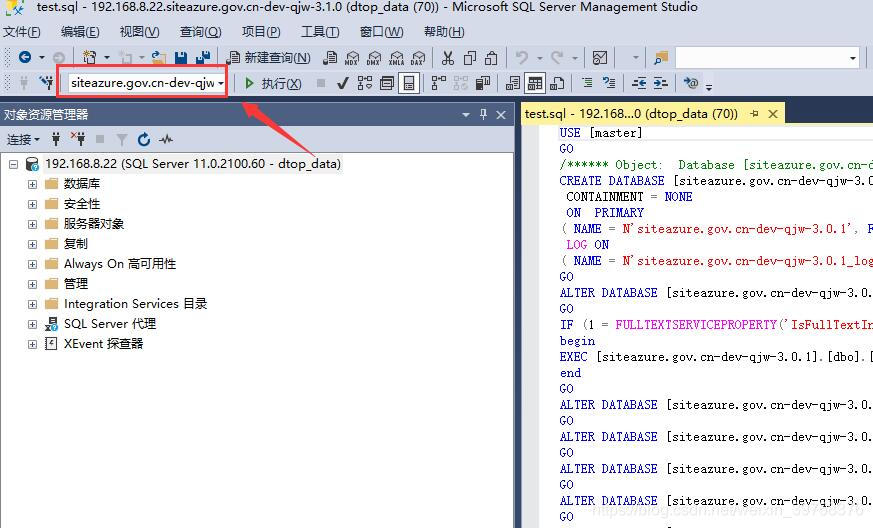The width and height of the screenshot is (873, 528).
Task: Save test.sql with the floppy icon
Action: coord(180,57)
